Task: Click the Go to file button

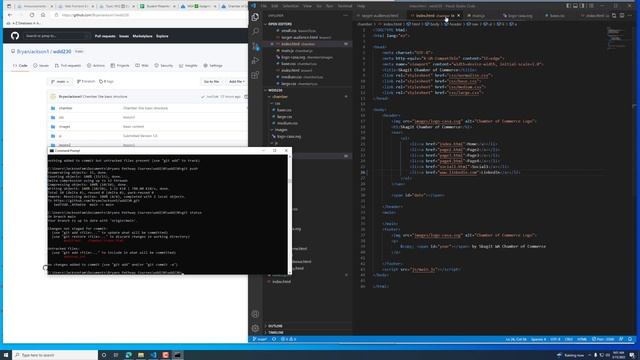Action: (x=211, y=82)
